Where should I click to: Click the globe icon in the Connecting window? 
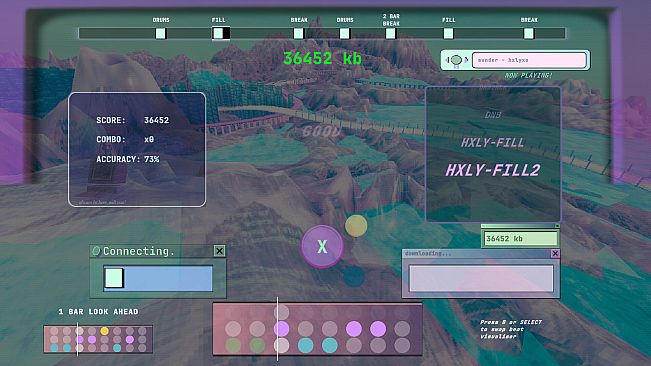pyautogui.click(x=96, y=251)
